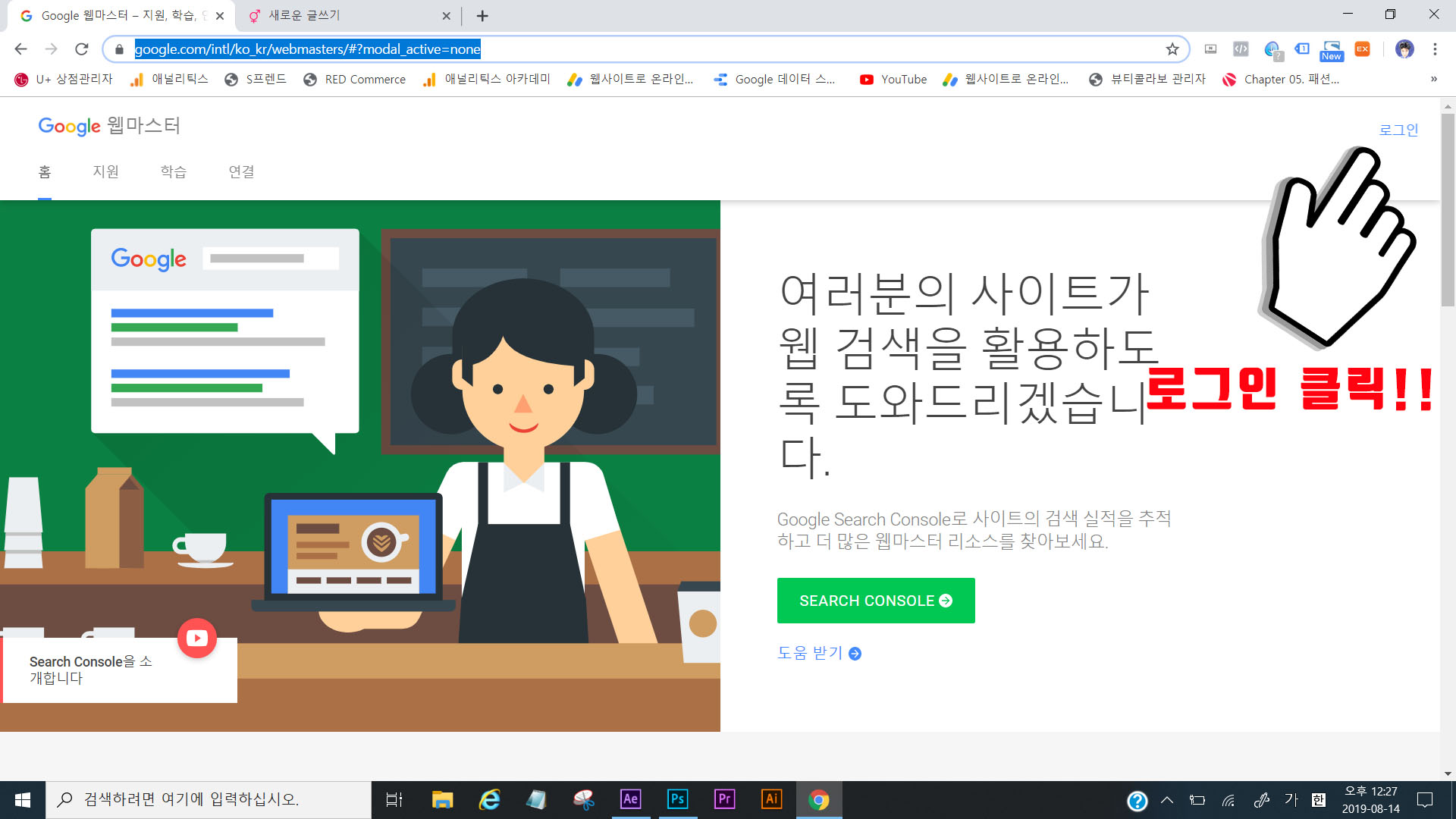Reload the current page
Viewport: 1456px width, 819px height.
(x=81, y=49)
